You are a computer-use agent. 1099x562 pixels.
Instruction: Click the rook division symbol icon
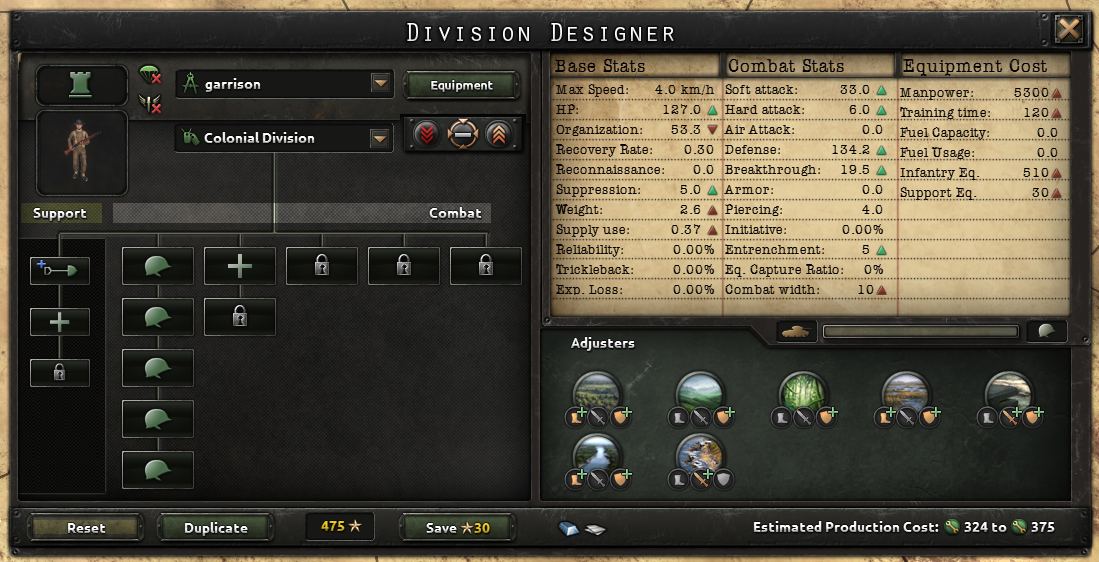[x=82, y=85]
